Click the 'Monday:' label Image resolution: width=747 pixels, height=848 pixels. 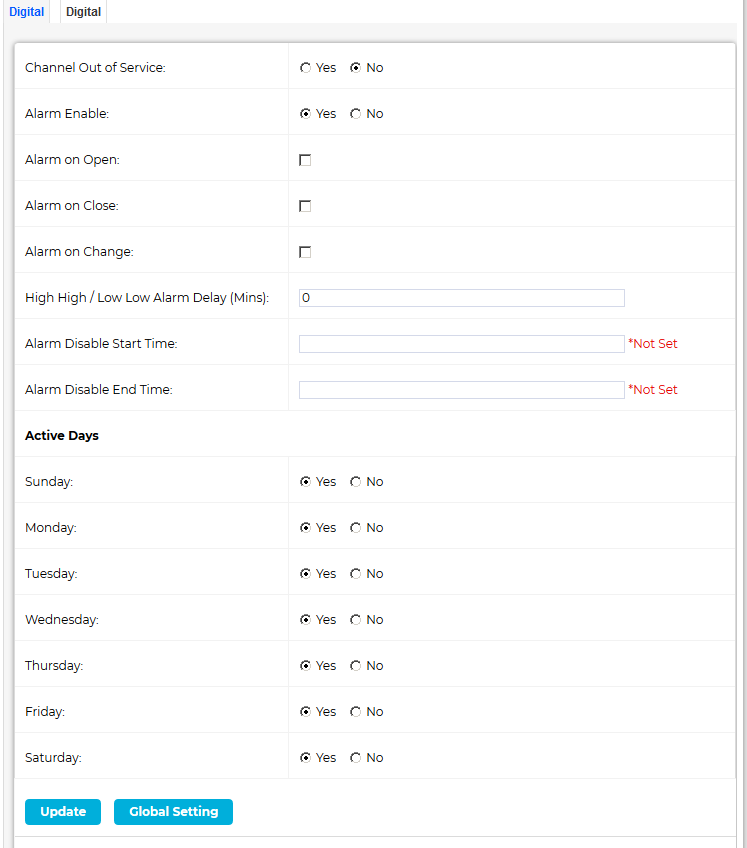[51, 527]
